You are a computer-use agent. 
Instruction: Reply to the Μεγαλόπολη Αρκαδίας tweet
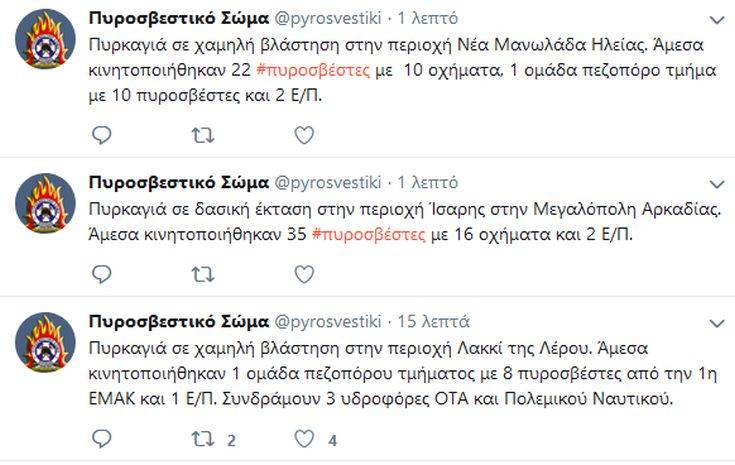pyautogui.click(x=101, y=273)
